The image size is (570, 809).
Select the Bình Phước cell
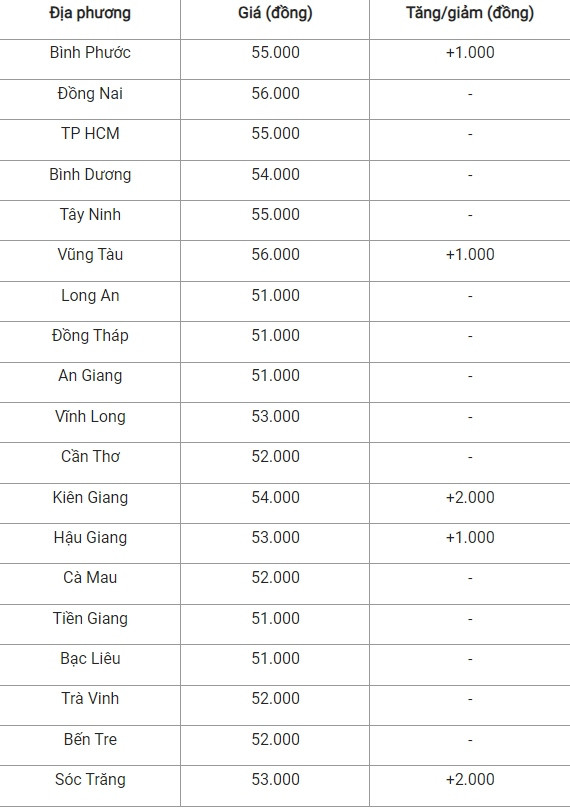tap(90, 53)
